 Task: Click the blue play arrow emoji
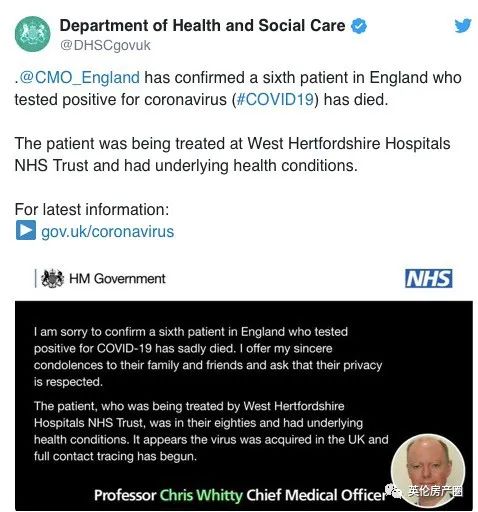click(x=26, y=230)
